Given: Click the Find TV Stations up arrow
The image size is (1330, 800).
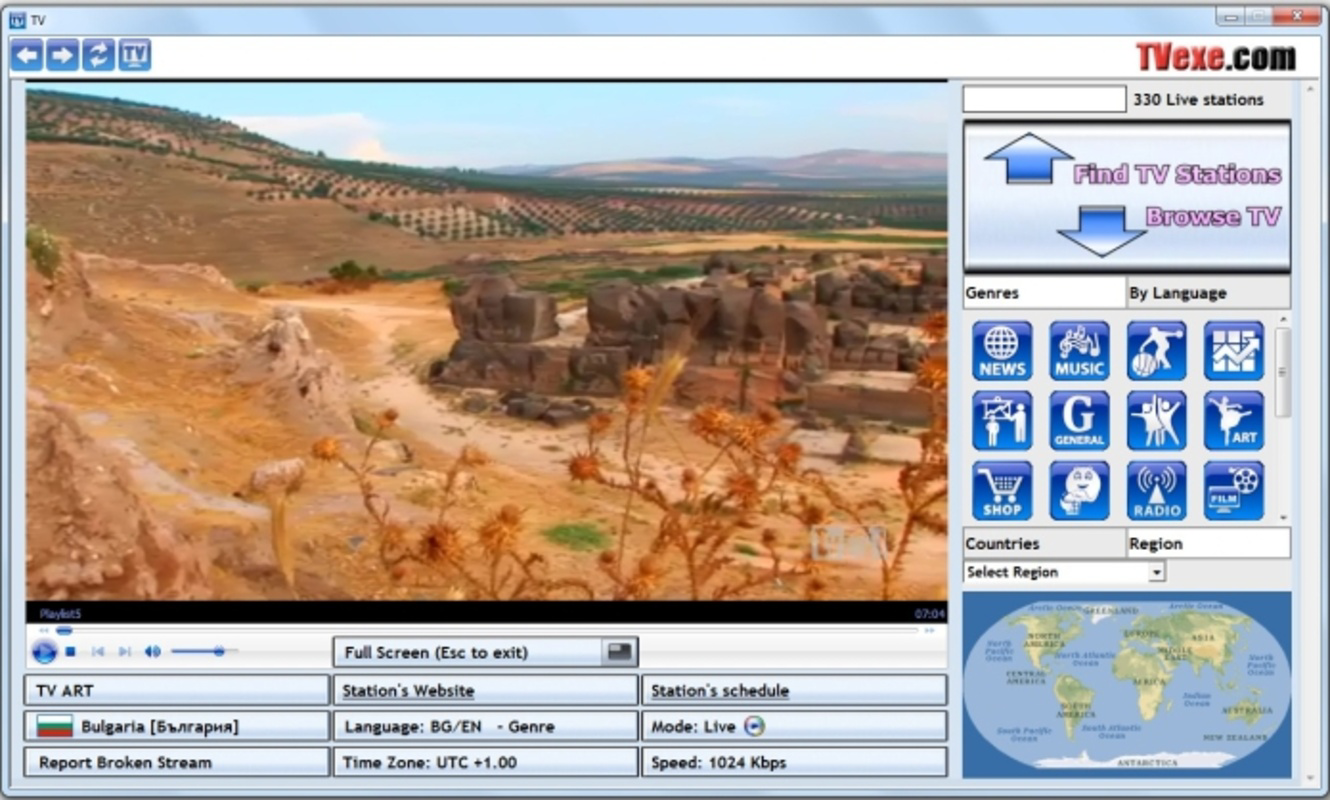Looking at the screenshot, I should 1029,158.
